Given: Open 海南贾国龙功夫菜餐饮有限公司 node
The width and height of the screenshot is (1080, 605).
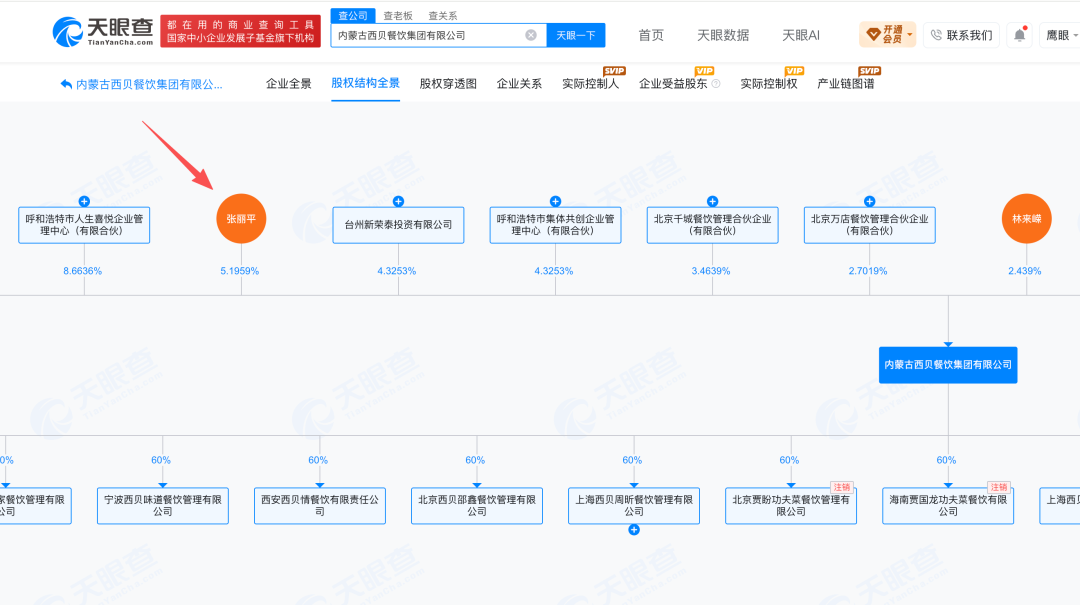Looking at the screenshot, I should tap(948, 506).
